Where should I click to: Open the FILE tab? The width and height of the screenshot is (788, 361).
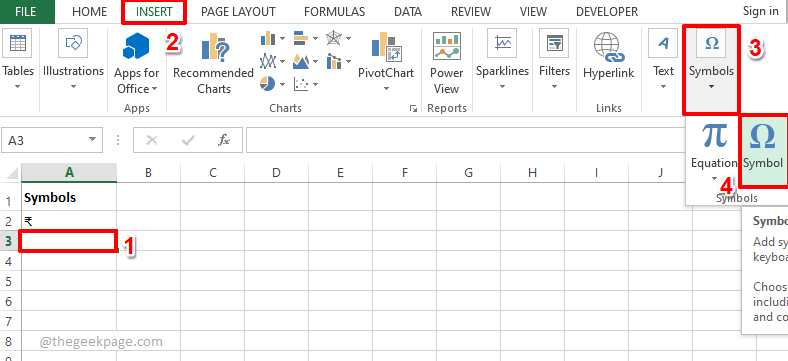[26, 11]
